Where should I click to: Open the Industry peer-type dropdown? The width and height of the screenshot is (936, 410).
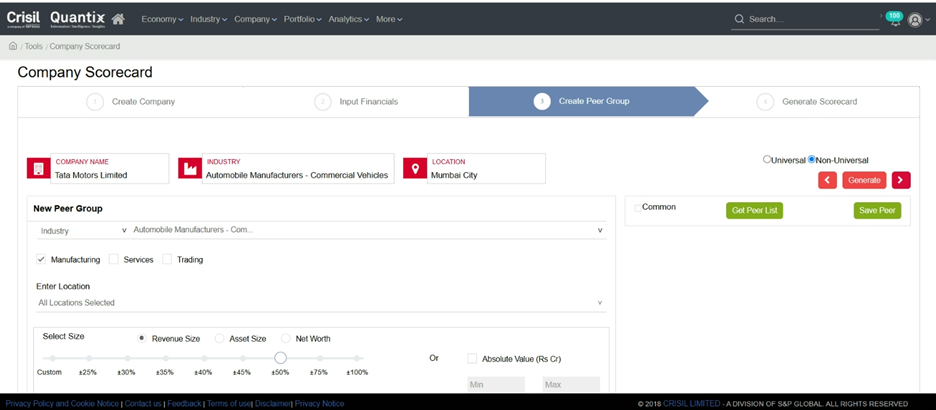(x=82, y=230)
